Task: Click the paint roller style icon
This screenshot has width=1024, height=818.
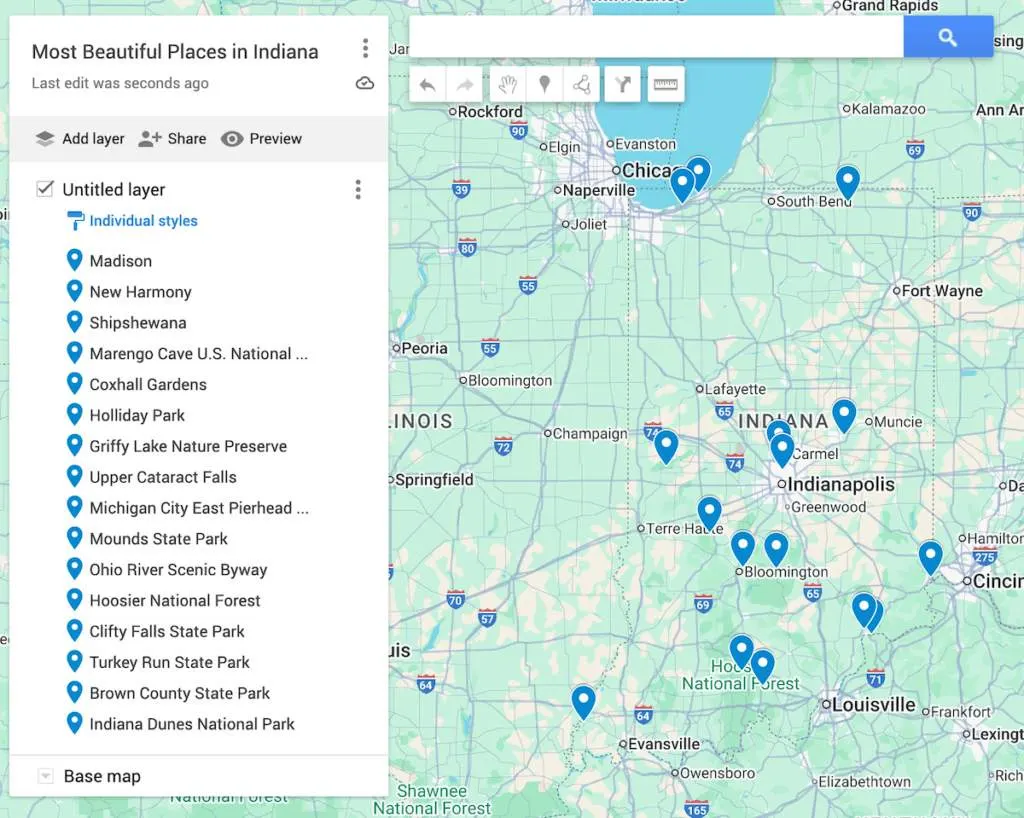Action: click(75, 221)
